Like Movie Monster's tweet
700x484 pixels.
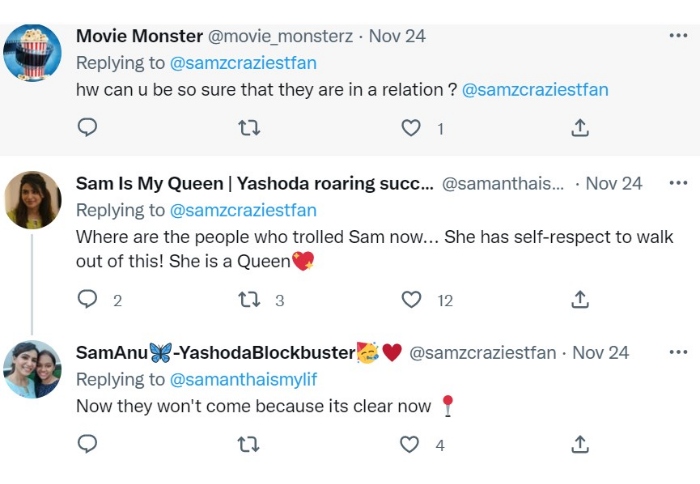coord(410,128)
